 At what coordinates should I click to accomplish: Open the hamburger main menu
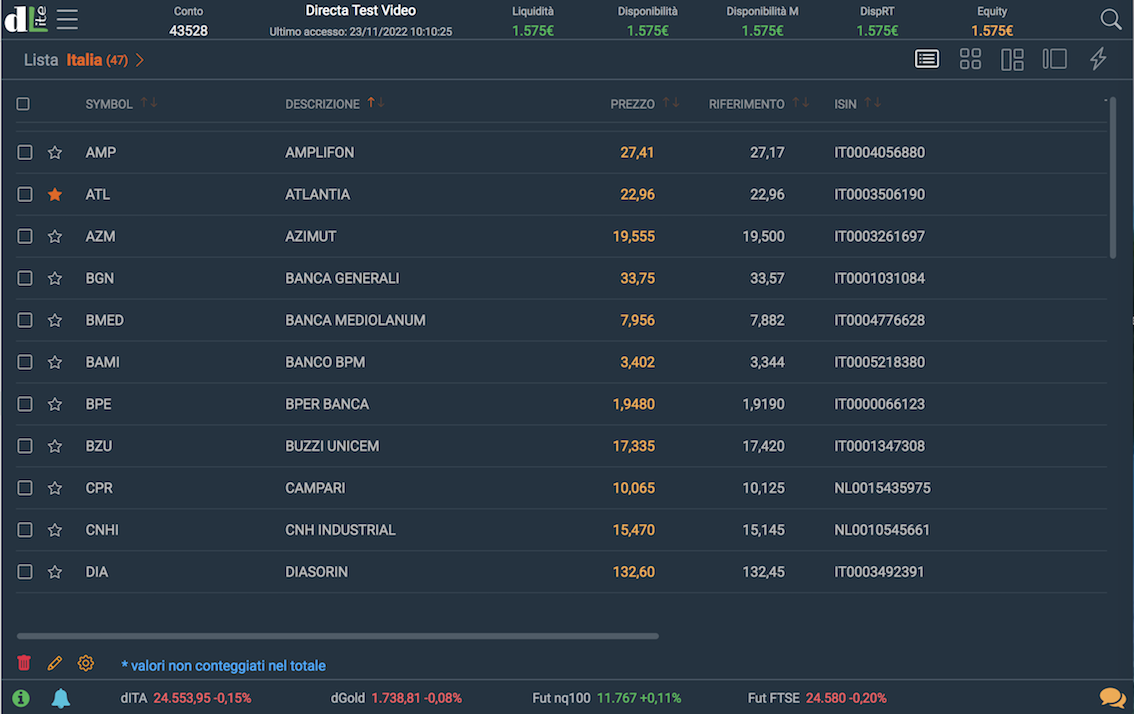tap(67, 20)
